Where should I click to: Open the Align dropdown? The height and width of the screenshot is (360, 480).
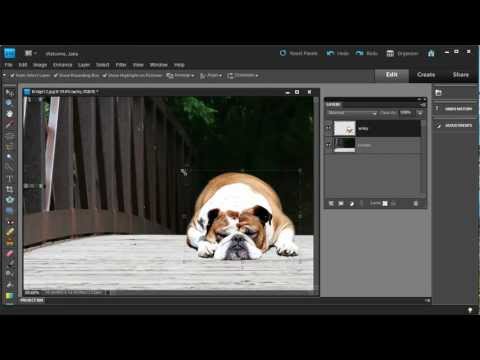(x=211, y=76)
